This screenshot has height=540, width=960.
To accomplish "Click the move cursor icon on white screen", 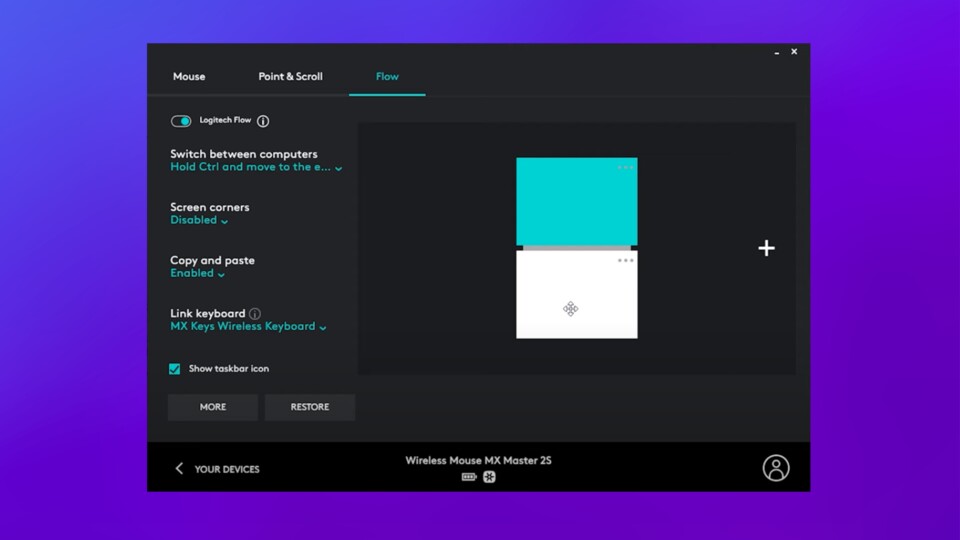I will (x=570, y=309).
